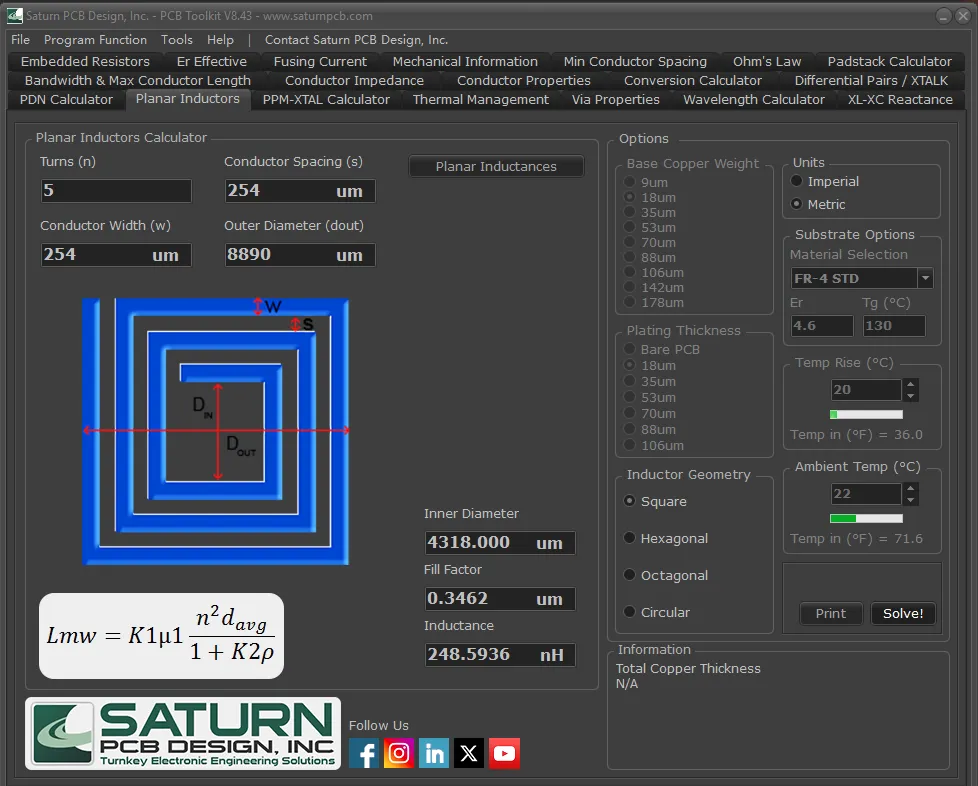Switch to the Min Conductor Spacing tab

click(x=635, y=62)
